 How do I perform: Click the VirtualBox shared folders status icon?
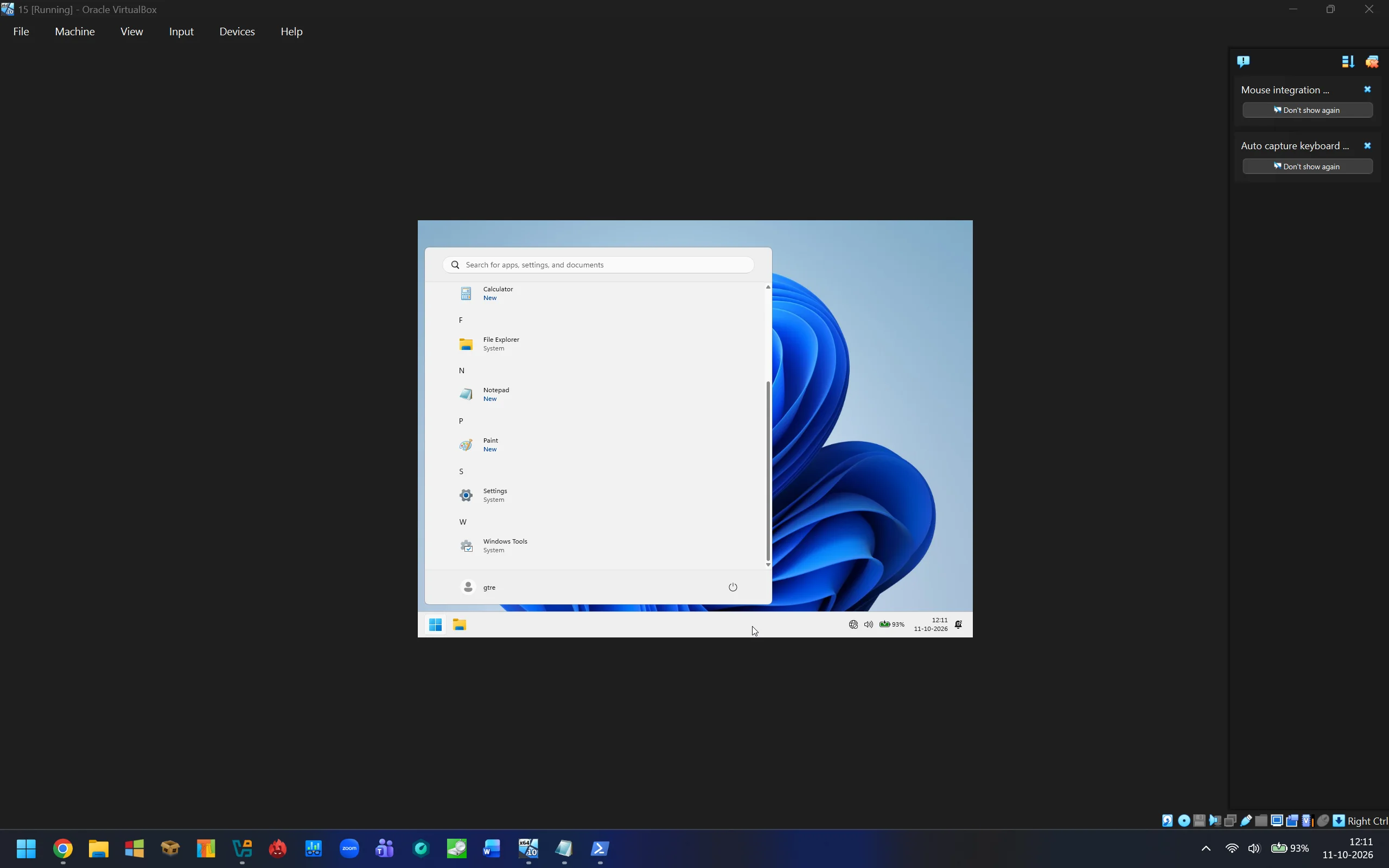pyautogui.click(x=1261, y=821)
